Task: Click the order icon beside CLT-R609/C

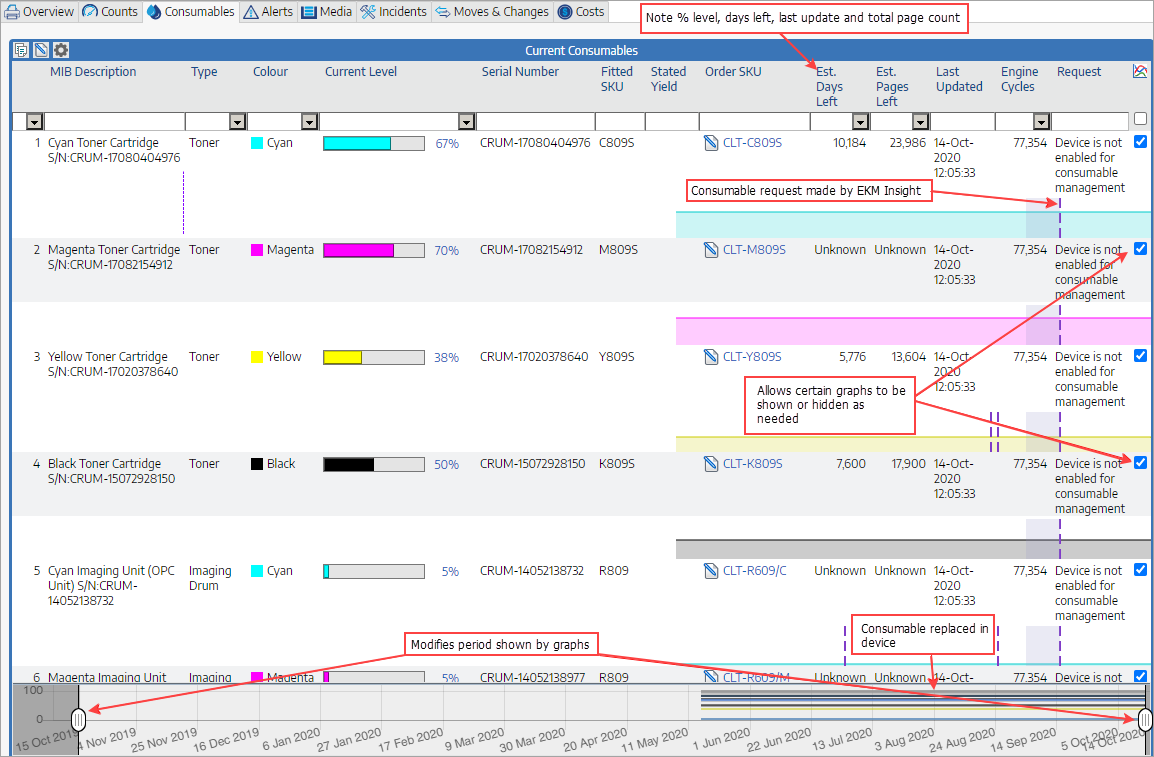Action: 711,571
